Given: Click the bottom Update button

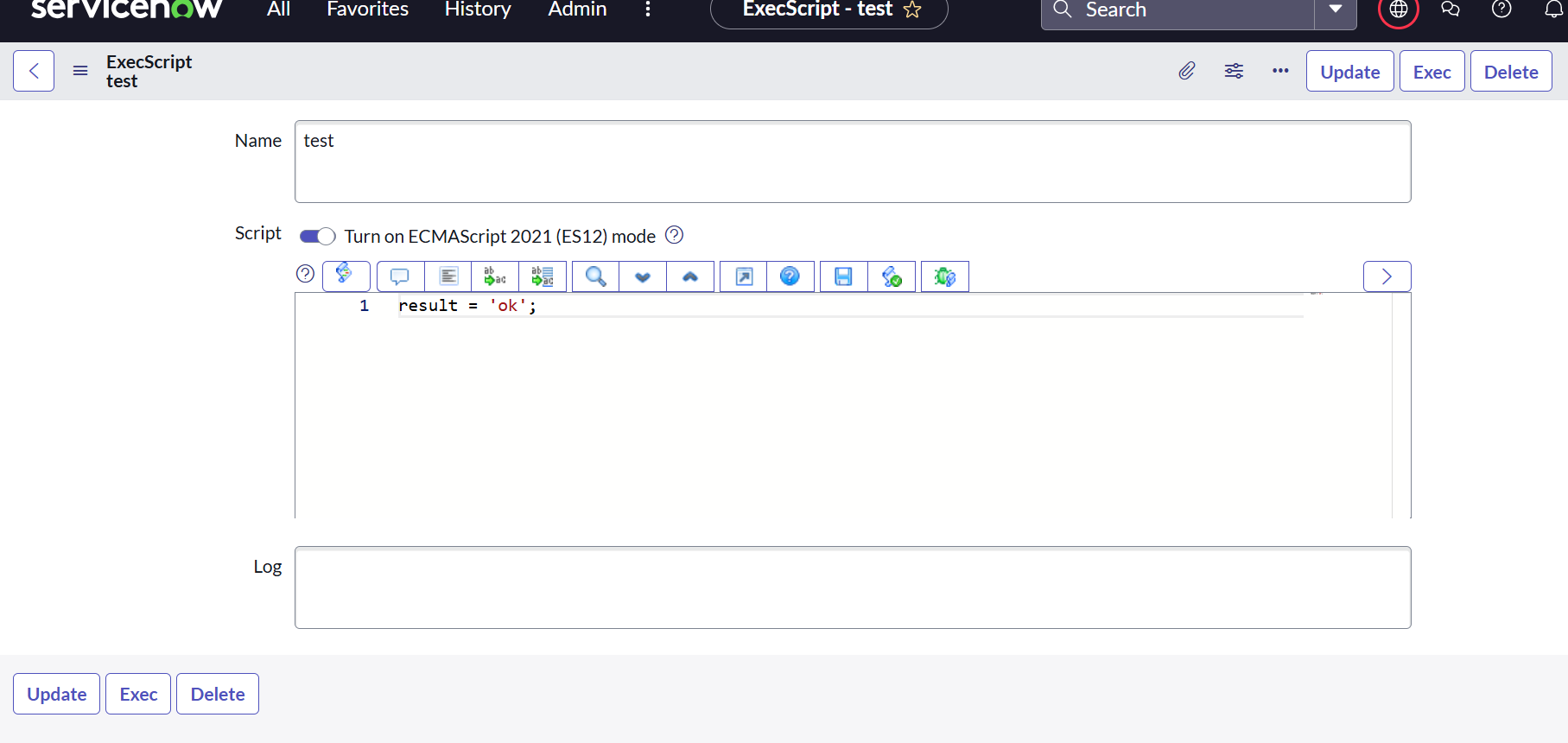Looking at the screenshot, I should point(57,694).
